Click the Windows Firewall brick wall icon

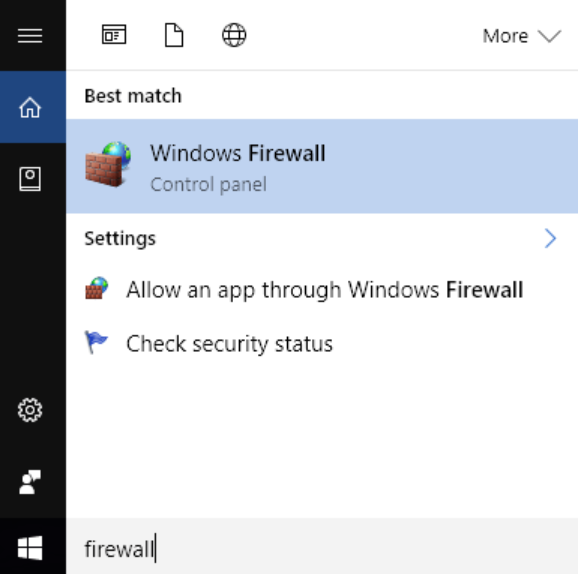108,164
